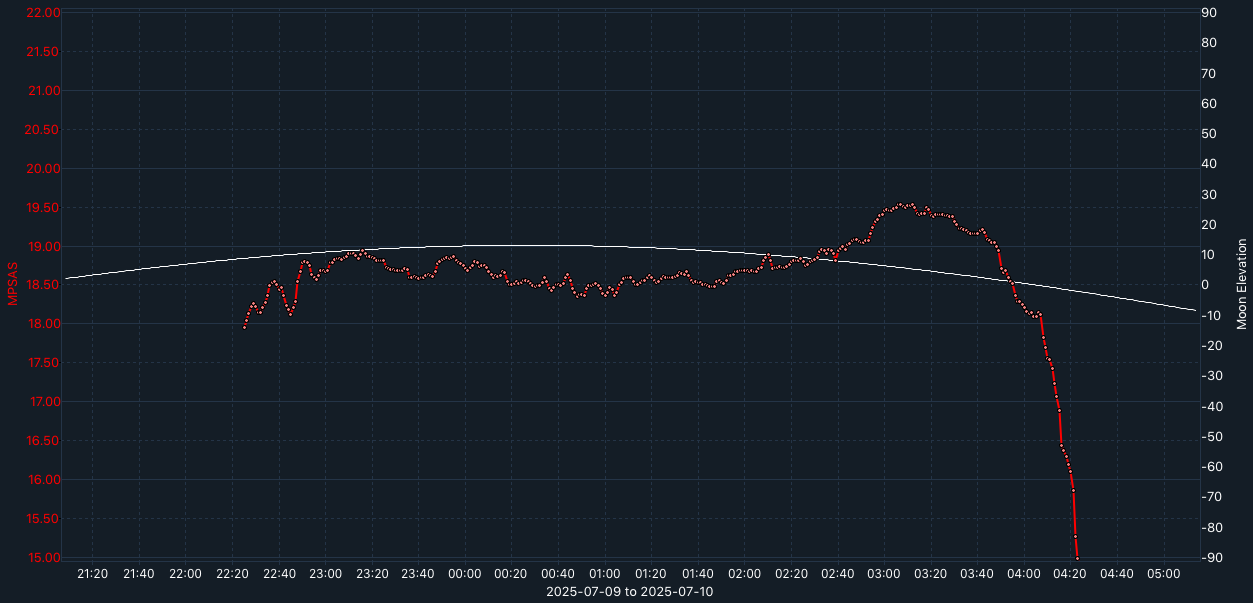Click the 15.50 MPSAS axis value

[43, 519]
